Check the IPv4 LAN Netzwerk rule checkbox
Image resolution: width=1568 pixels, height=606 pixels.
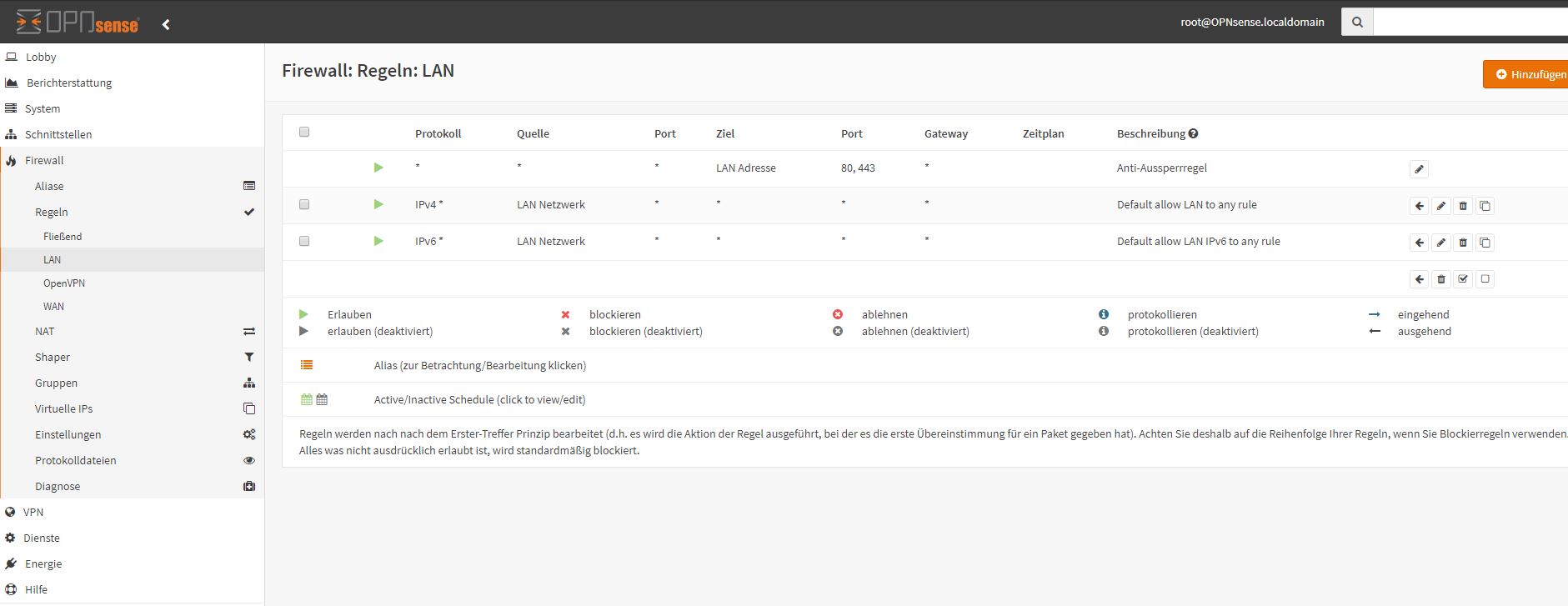click(304, 204)
